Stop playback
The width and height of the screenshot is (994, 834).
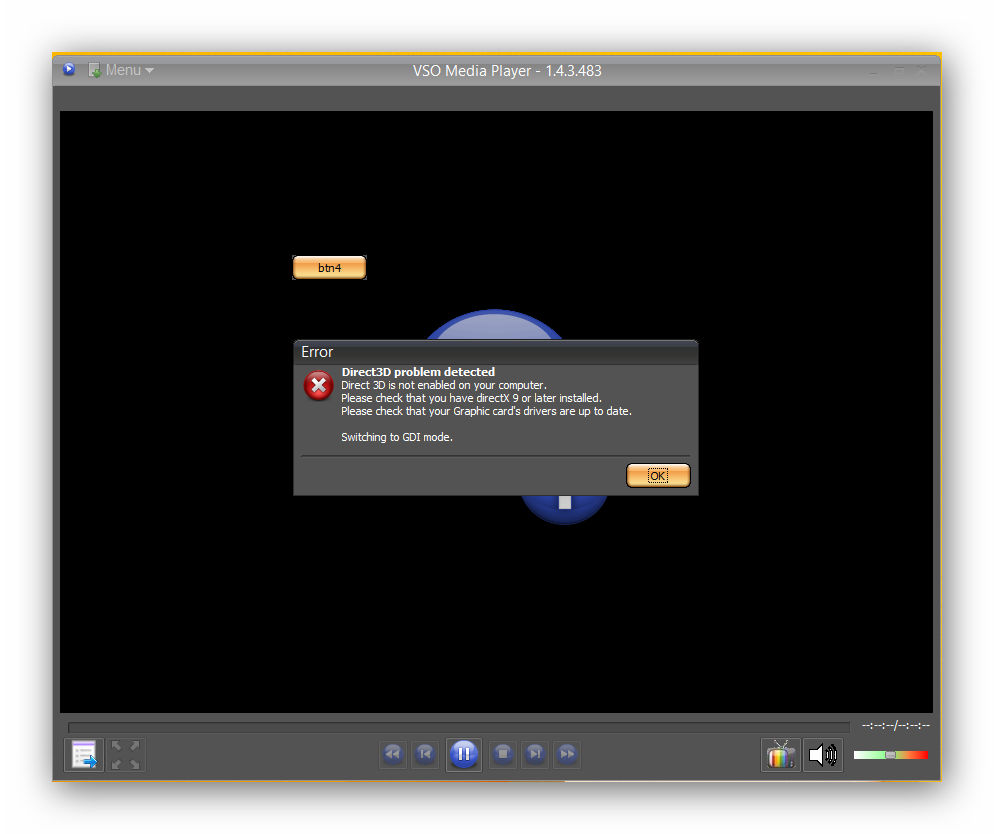tap(503, 754)
